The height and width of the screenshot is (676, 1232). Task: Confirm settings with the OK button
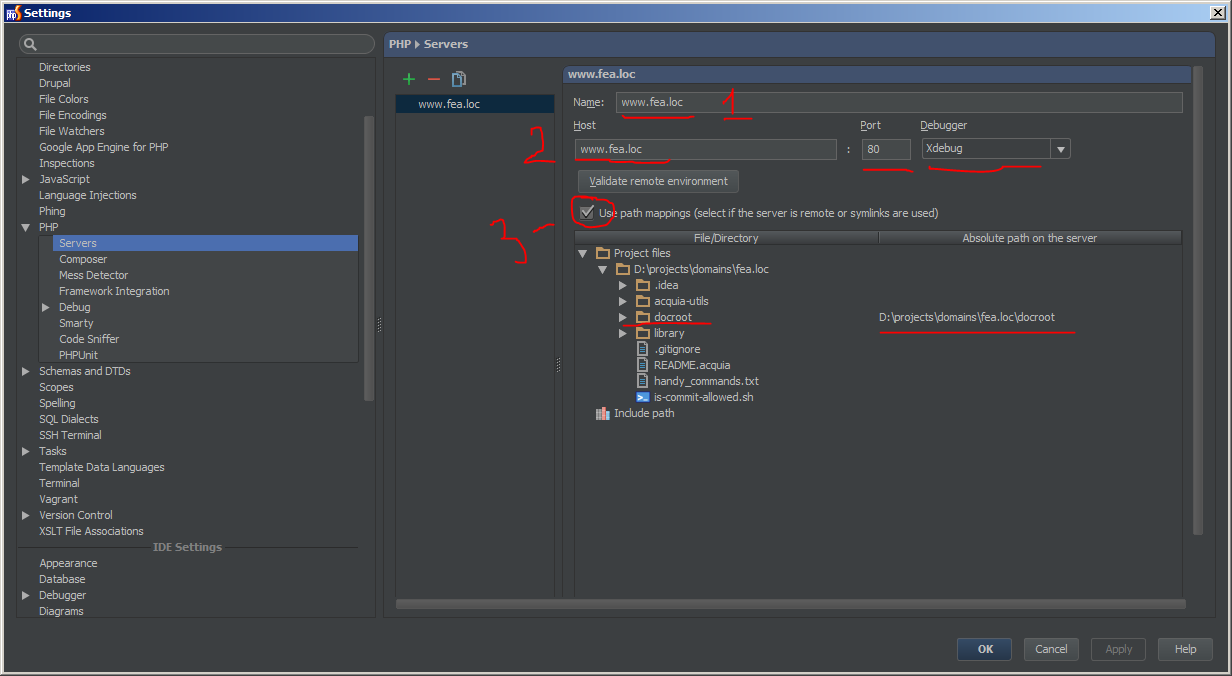pyautogui.click(x=985, y=649)
